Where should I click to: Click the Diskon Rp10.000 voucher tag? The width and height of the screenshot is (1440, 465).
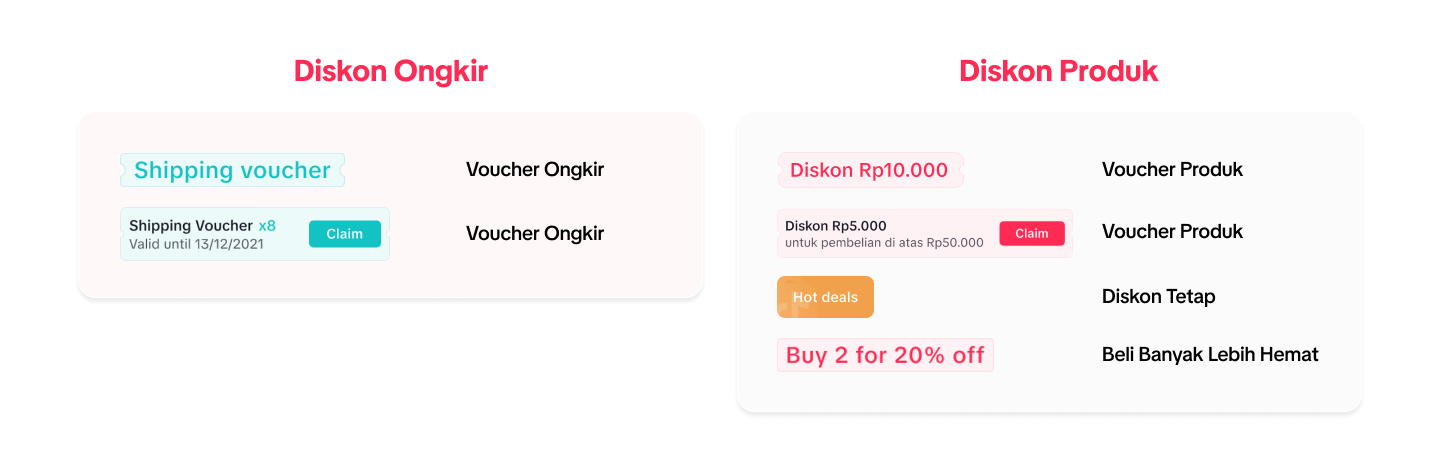click(869, 170)
